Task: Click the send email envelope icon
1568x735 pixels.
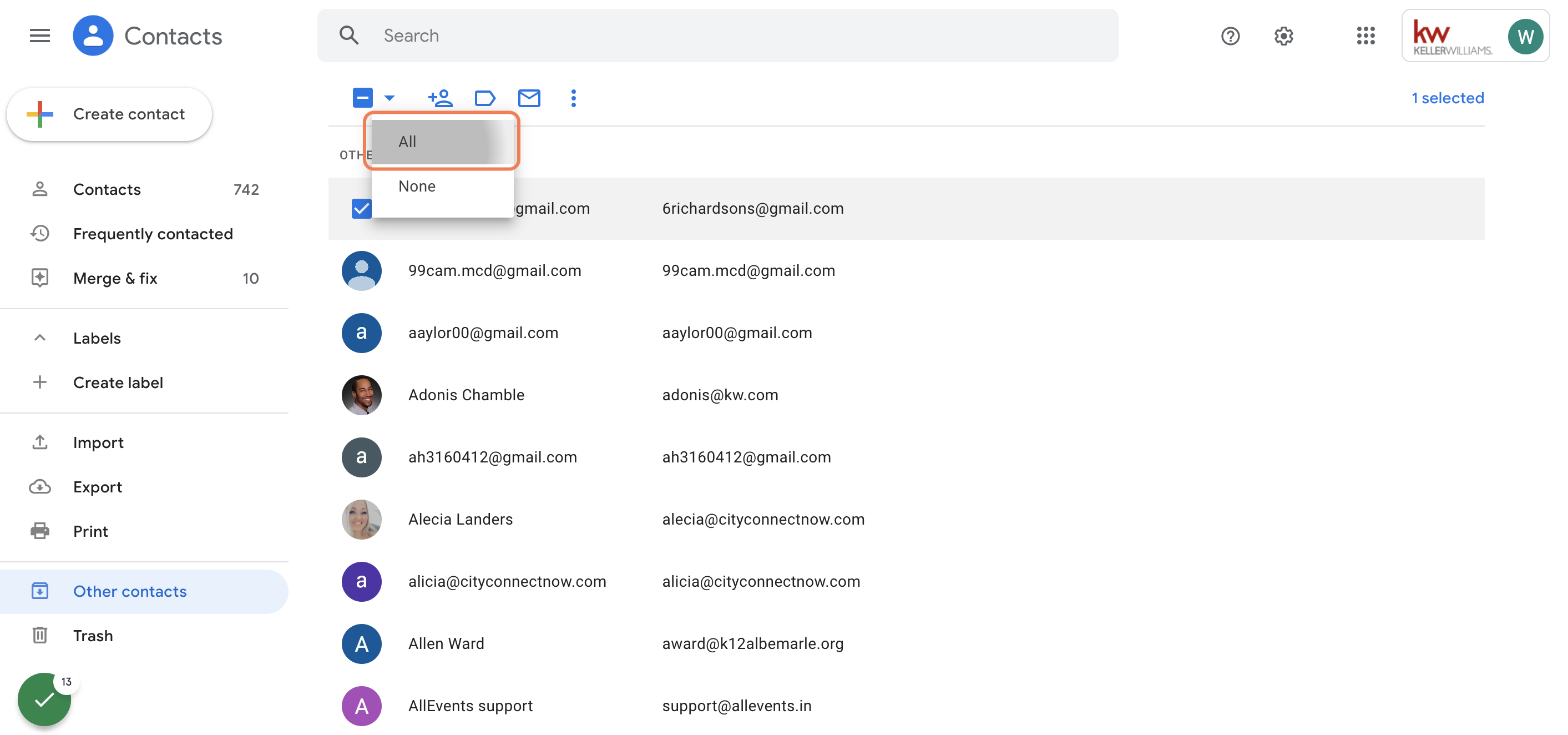Action: (528, 98)
